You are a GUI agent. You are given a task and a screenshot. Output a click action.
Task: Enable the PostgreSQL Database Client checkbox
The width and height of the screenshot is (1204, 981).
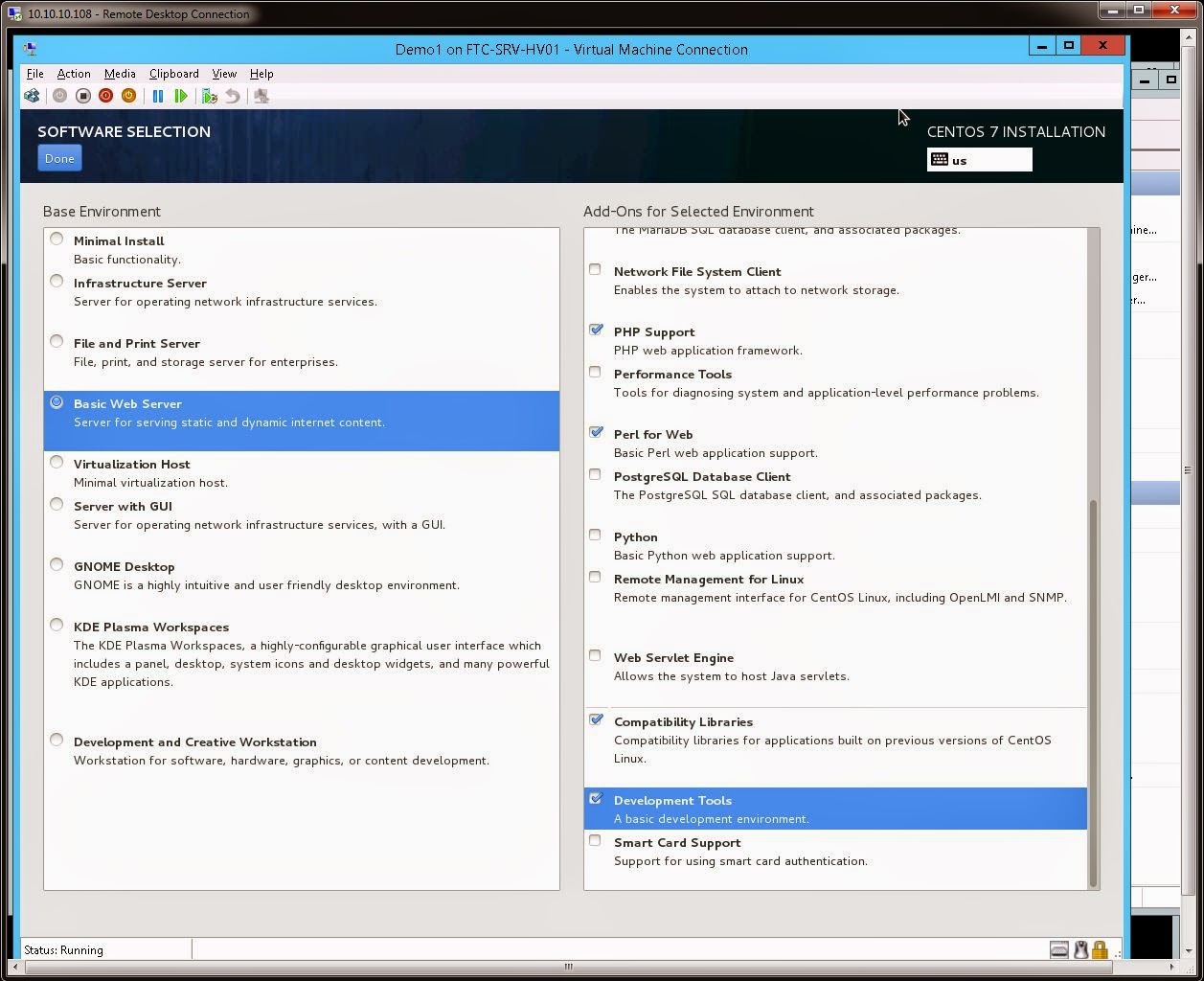point(595,475)
